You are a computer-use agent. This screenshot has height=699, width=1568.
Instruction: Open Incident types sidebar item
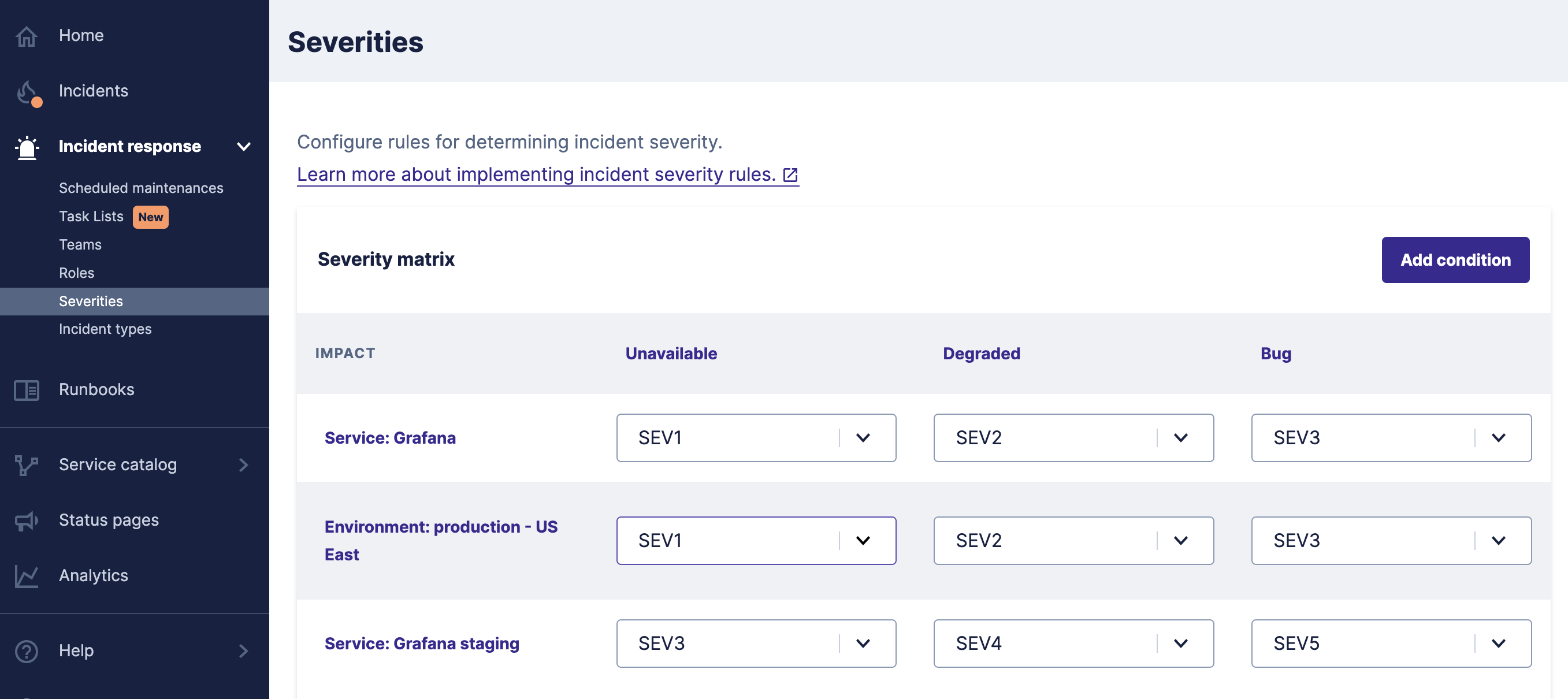[x=105, y=329]
